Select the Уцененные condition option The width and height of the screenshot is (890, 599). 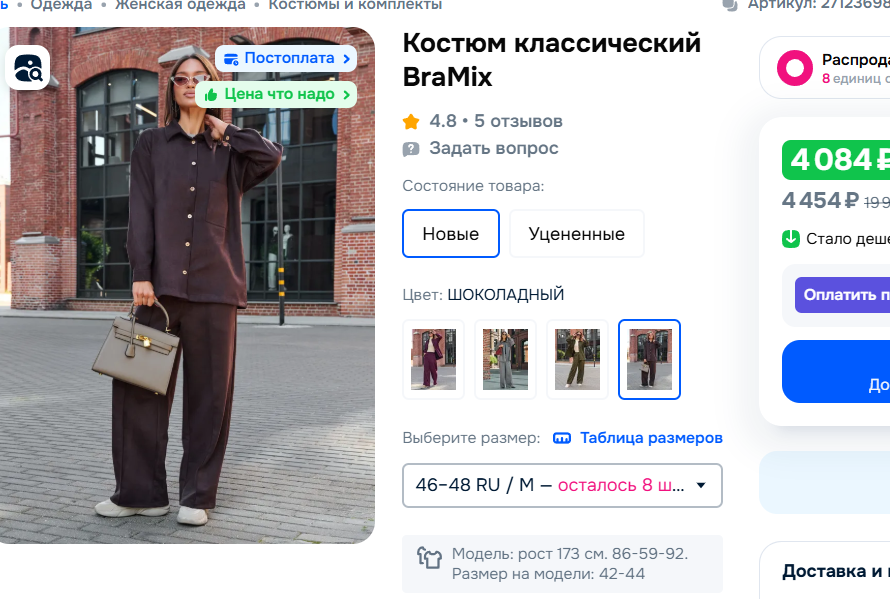577,233
